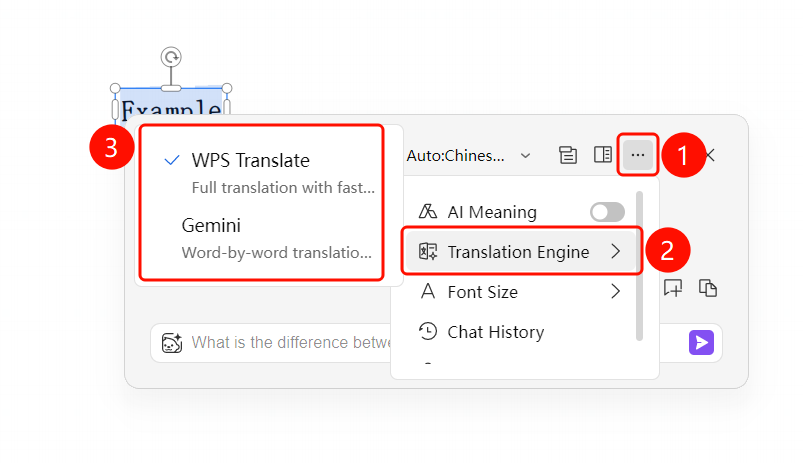The height and width of the screenshot is (463, 803).
Task: Click the Translation Engine chevron arrow
Action: (616, 251)
